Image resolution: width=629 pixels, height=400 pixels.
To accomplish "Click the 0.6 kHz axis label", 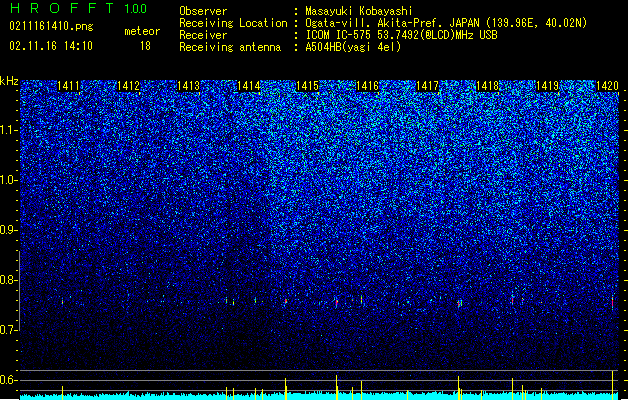I will [x=9, y=380].
